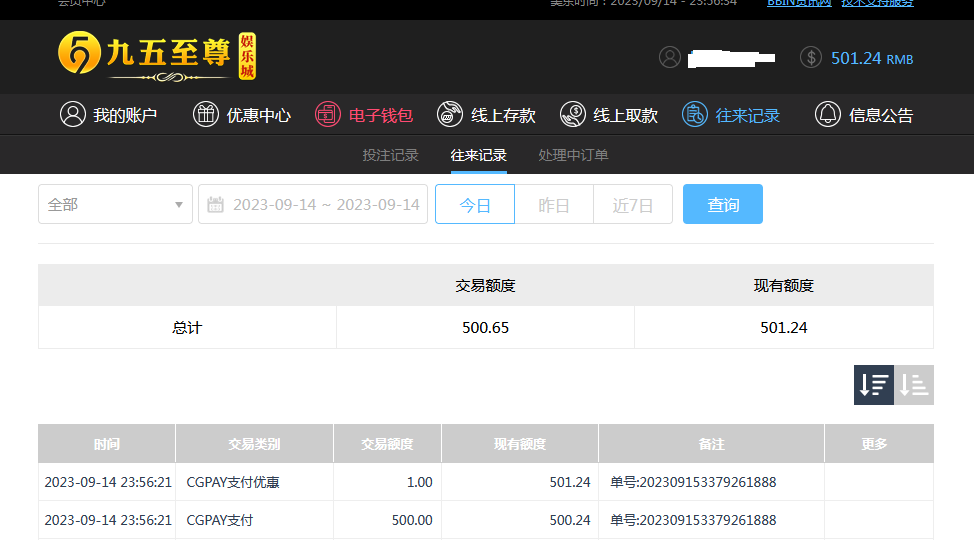
Task: Click the 线上存款 deposit icon
Action: click(x=450, y=114)
